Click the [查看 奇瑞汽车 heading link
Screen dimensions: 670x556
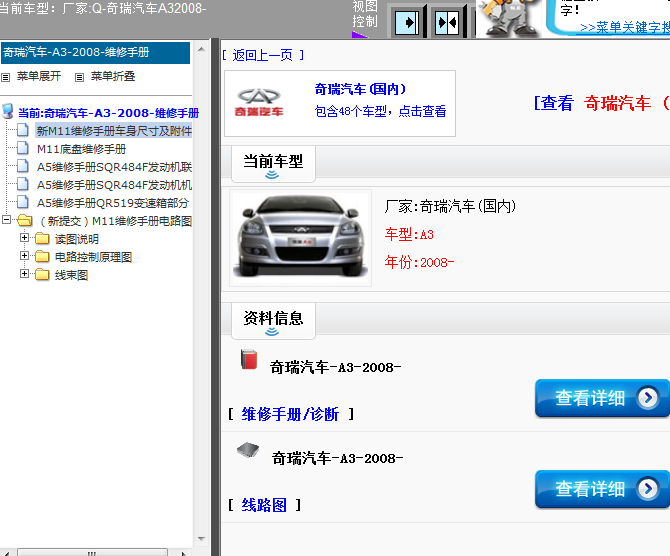[x=602, y=103]
